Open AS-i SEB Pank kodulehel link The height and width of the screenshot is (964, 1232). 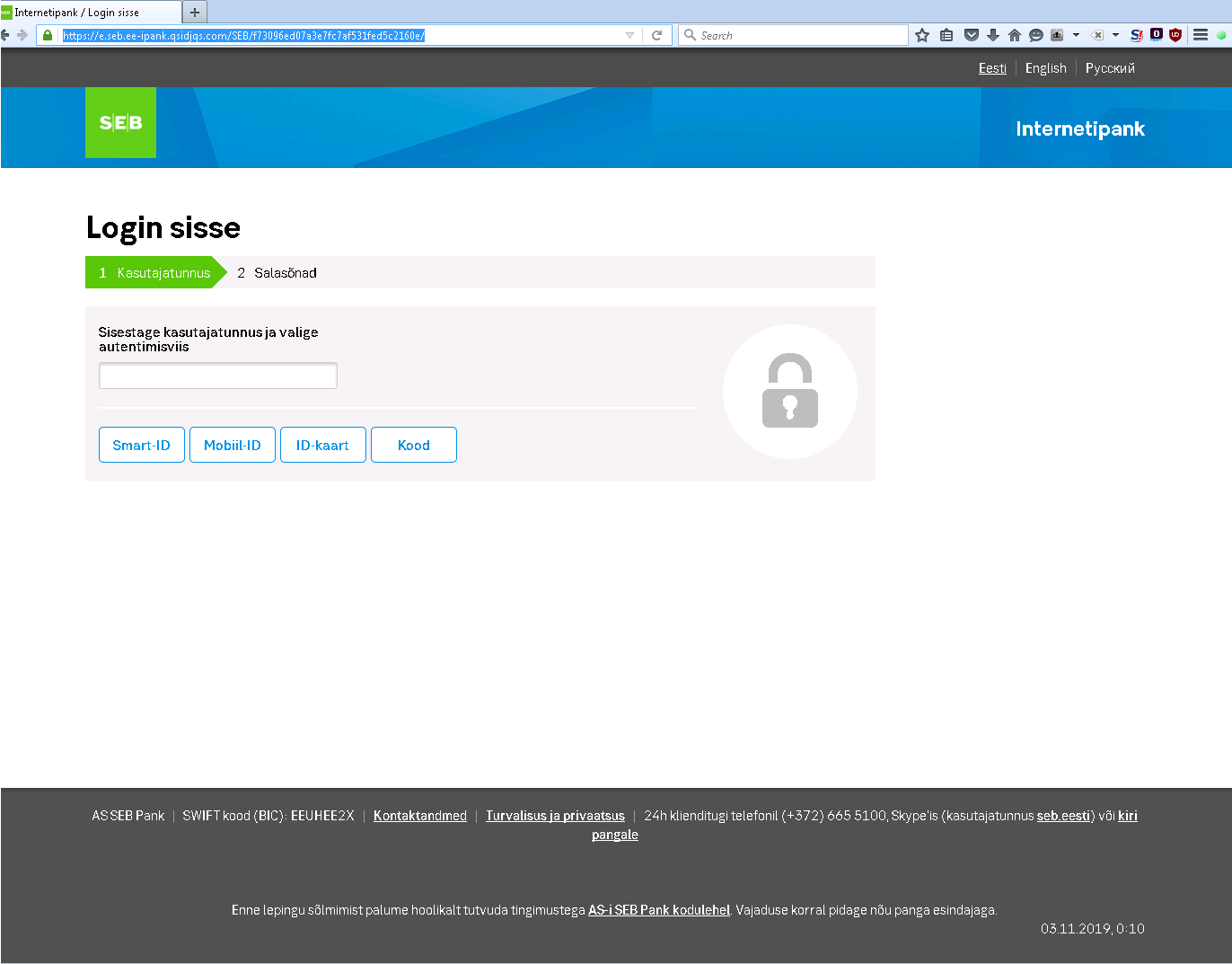coord(659,910)
